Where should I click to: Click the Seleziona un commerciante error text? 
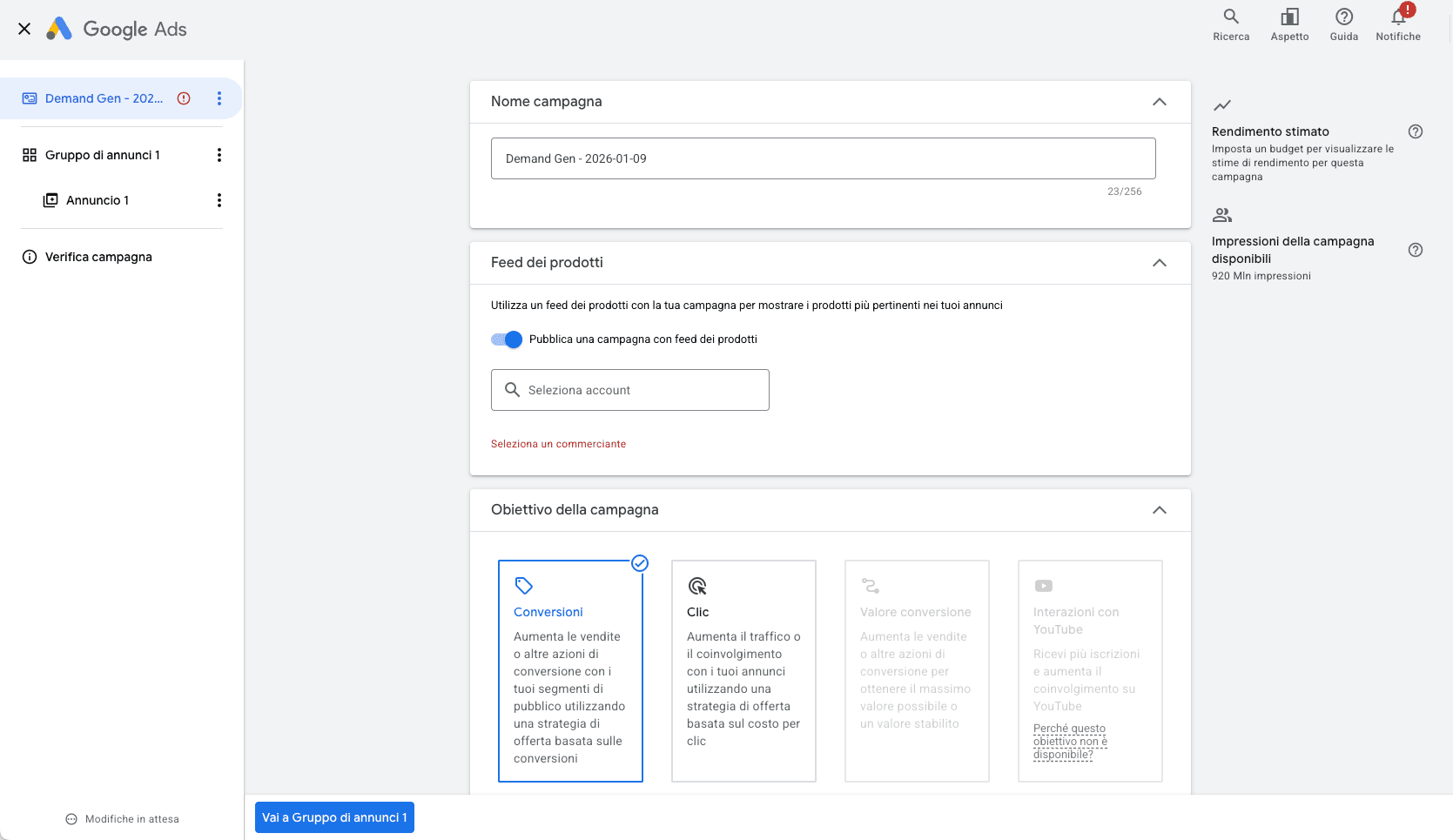point(558,444)
